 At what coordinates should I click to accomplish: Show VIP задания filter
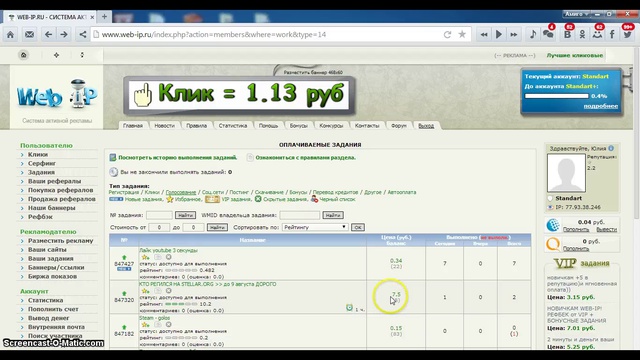[236, 199]
